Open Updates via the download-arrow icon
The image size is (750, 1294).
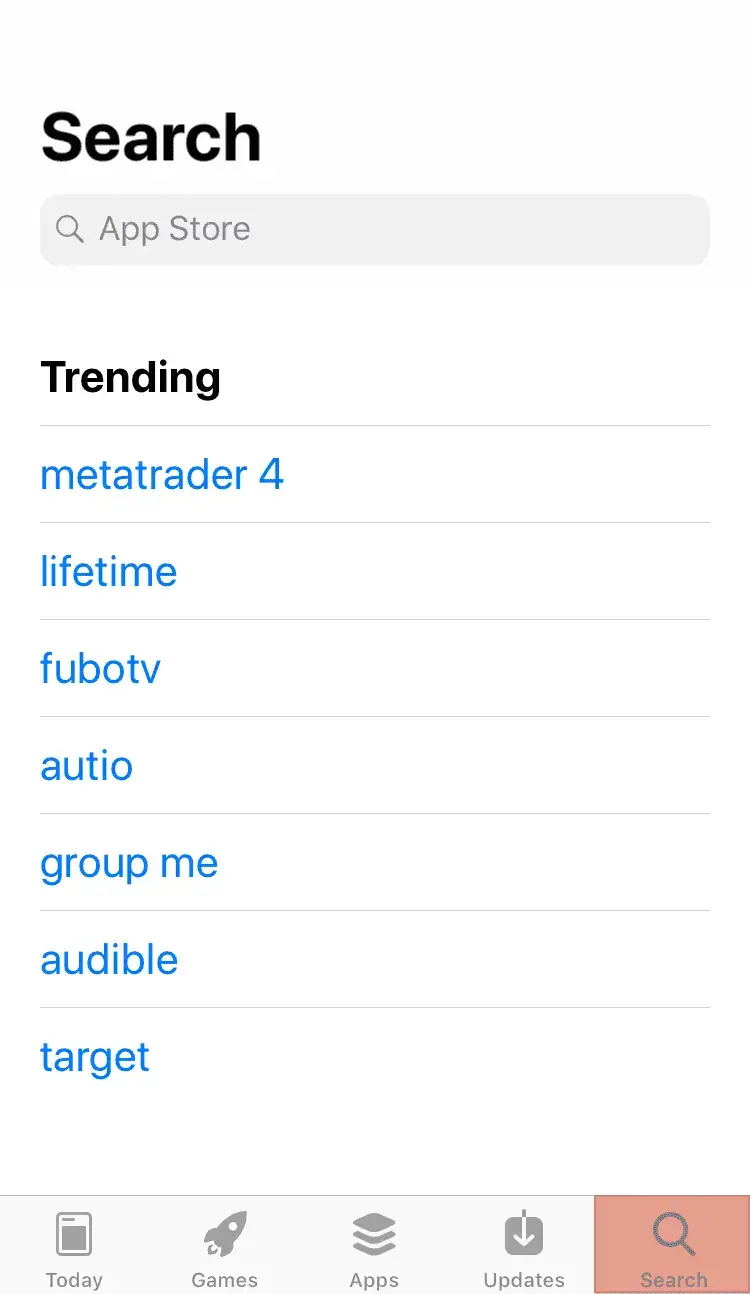(x=524, y=1234)
